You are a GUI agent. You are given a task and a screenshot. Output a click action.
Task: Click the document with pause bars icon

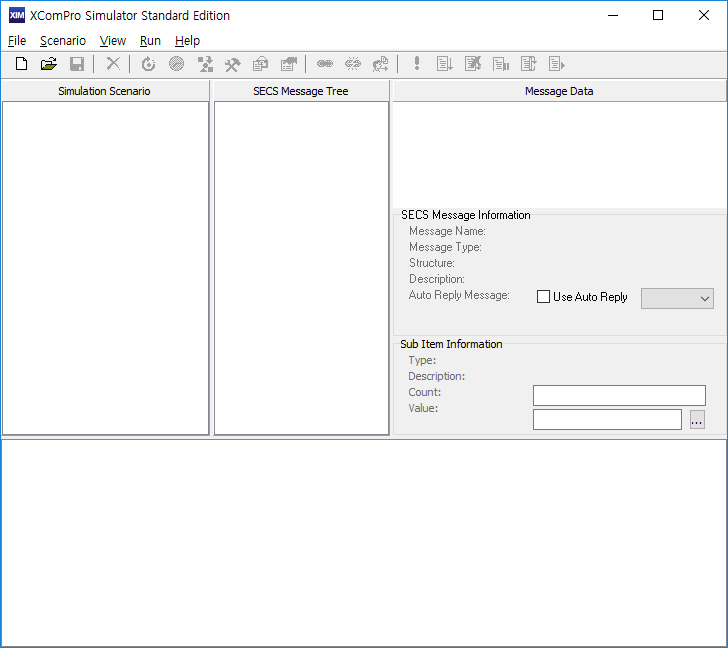click(x=500, y=64)
